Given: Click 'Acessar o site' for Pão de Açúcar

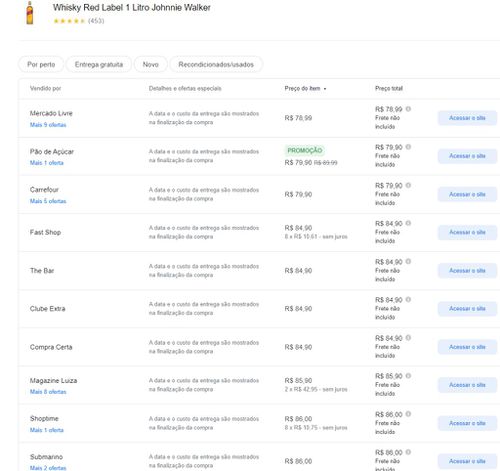Looking at the screenshot, I should [x=467, y=156].
